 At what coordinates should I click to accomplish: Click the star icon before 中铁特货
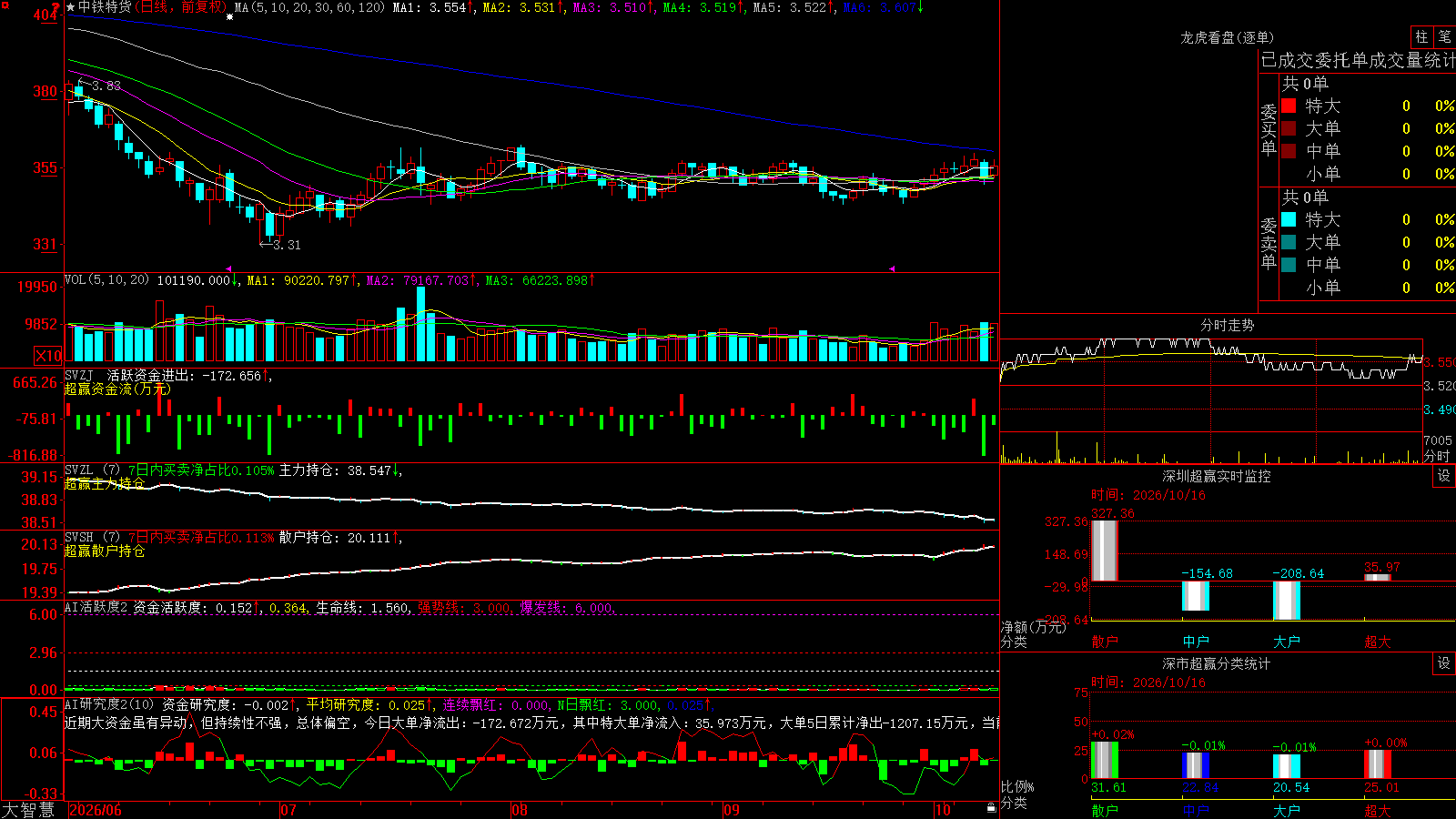click(x=71, y=7)
